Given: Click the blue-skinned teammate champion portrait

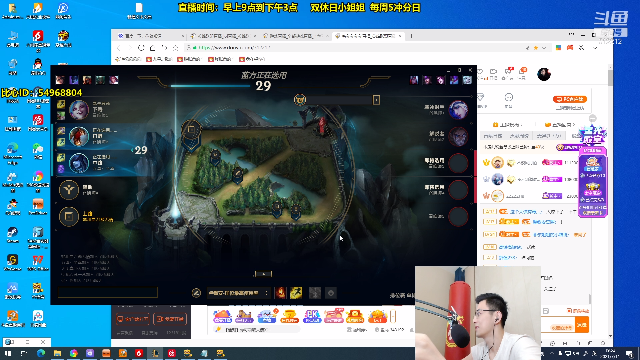Looking at the screenshot, I should pyautogui.click(x=79, y=163).
